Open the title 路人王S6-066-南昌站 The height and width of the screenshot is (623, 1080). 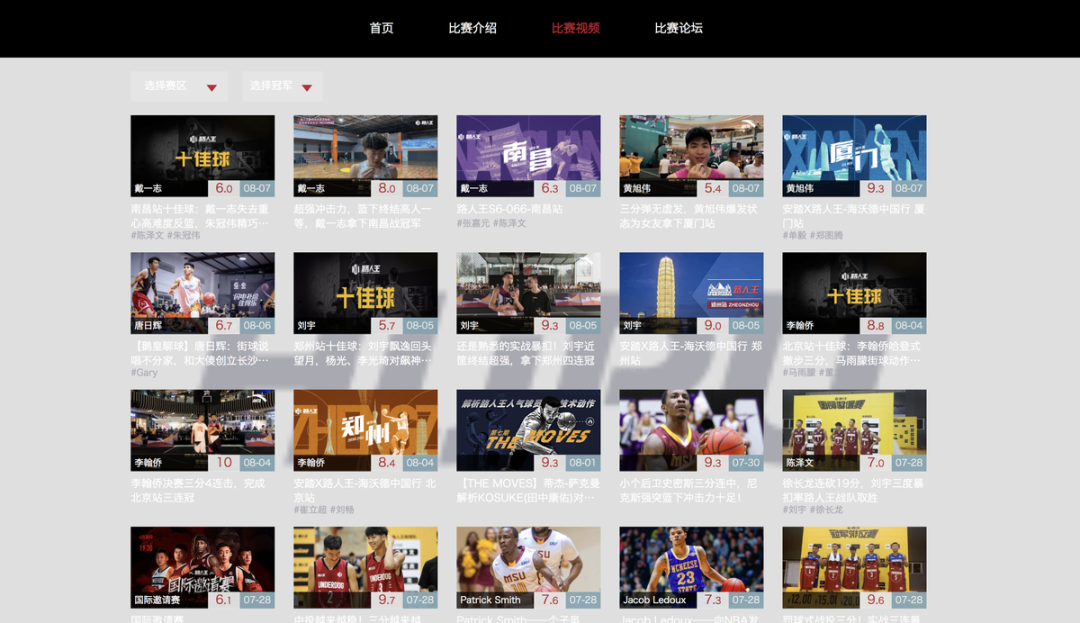click(510, 209)
